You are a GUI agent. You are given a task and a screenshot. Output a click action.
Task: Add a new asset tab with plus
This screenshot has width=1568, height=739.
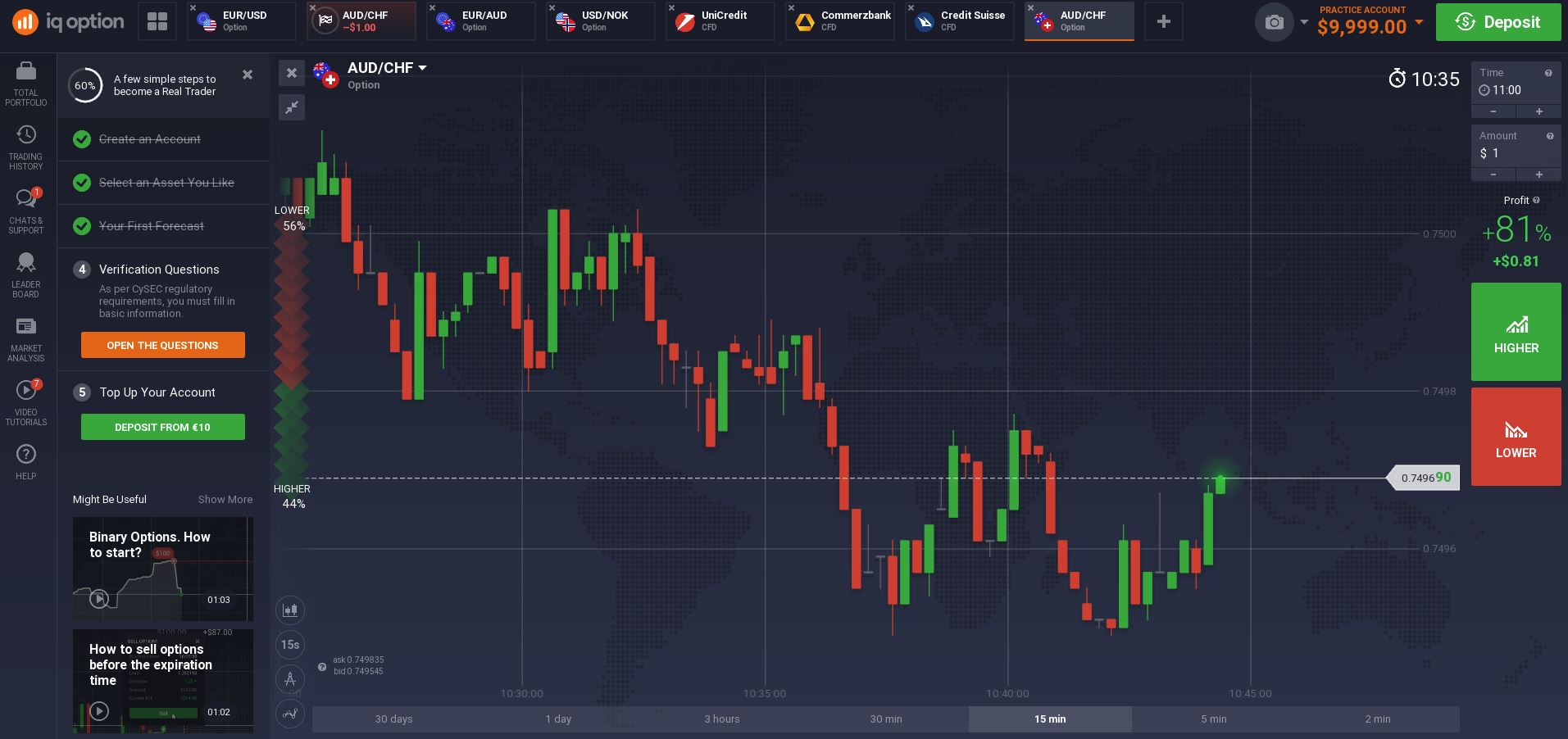click(x=1163, y=21)
